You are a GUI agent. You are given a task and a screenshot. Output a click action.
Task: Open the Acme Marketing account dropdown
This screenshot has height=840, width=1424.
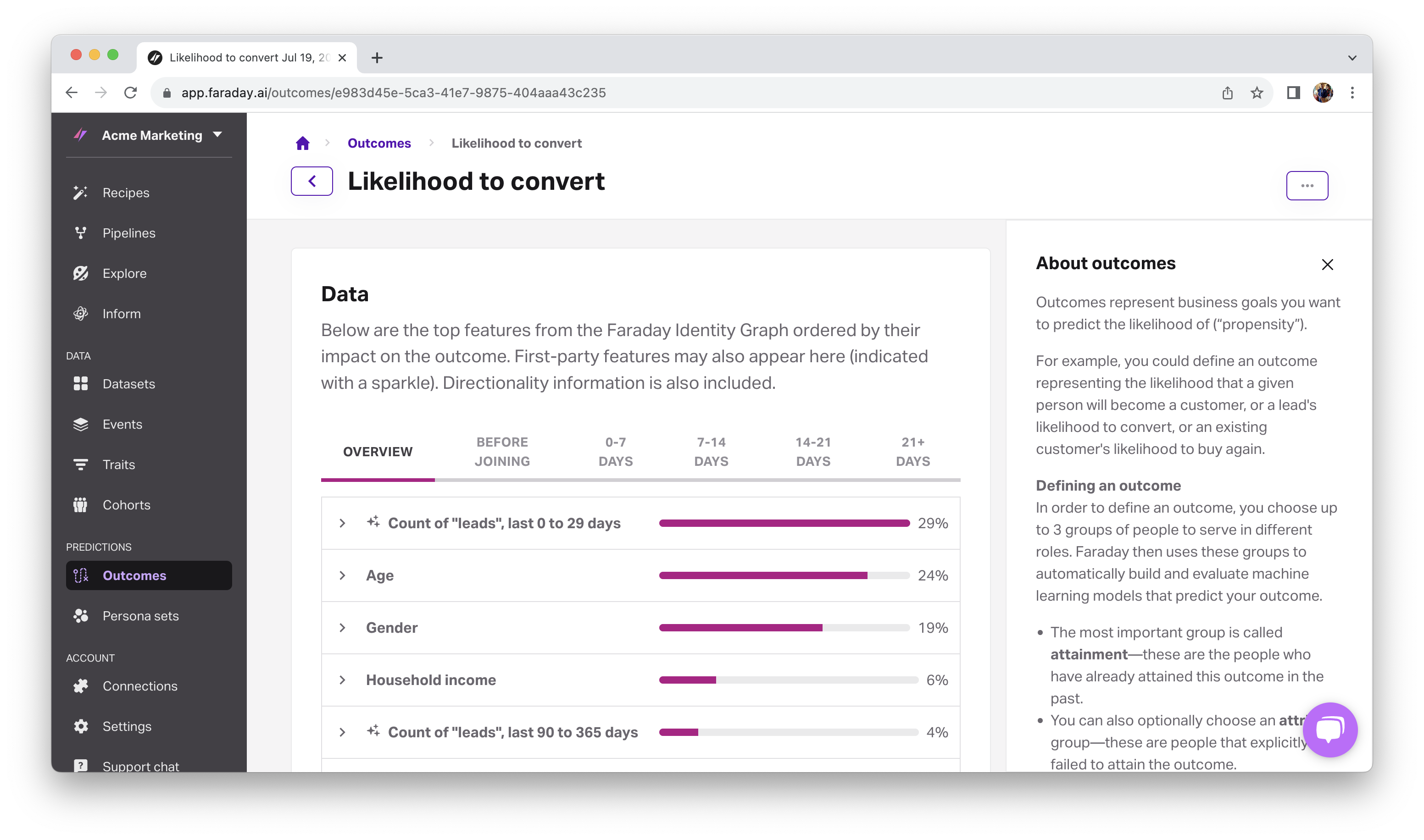(217, 135)
